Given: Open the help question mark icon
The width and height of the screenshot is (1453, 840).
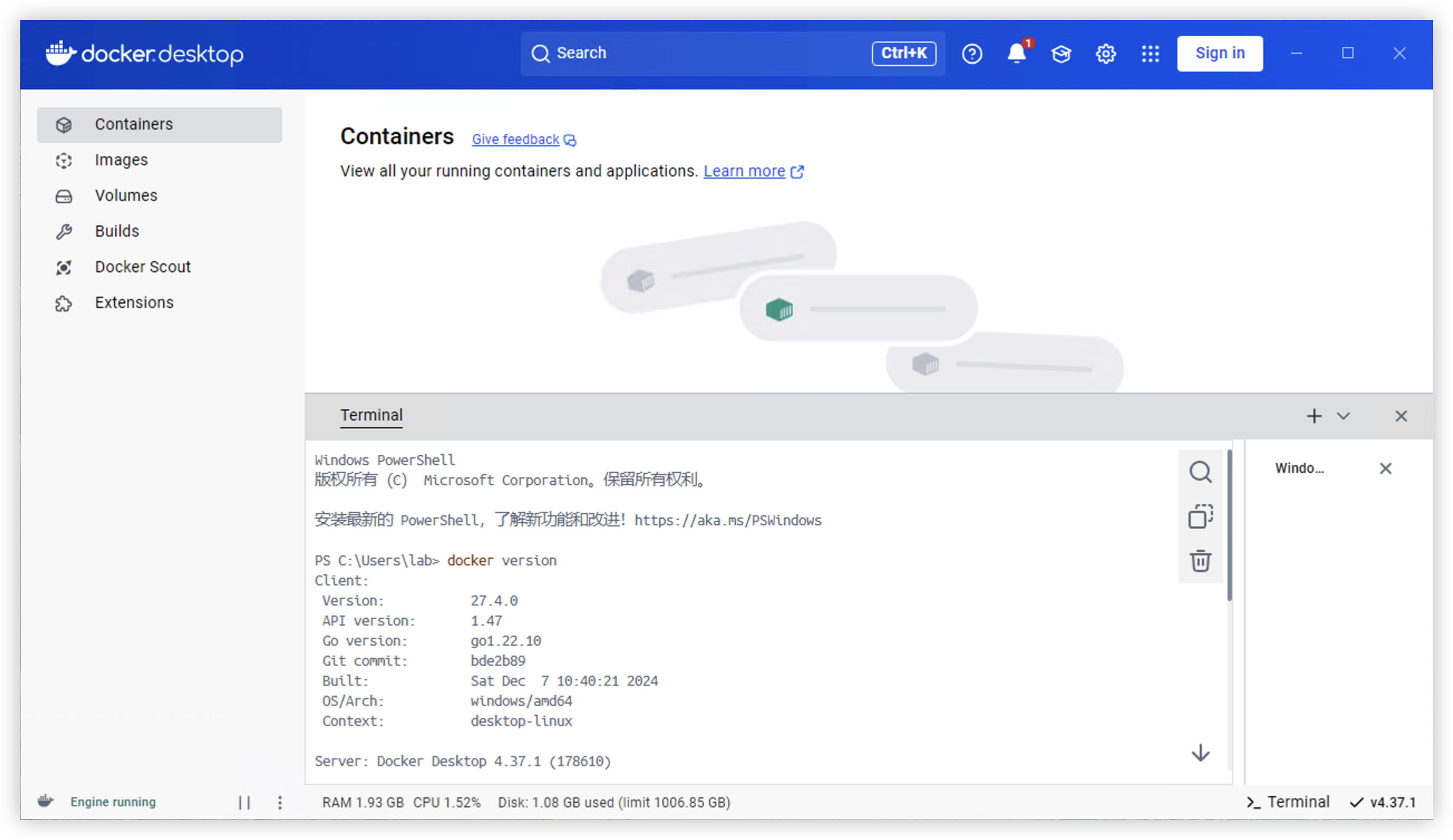Looking at the screenshot, I should (972, 53).
